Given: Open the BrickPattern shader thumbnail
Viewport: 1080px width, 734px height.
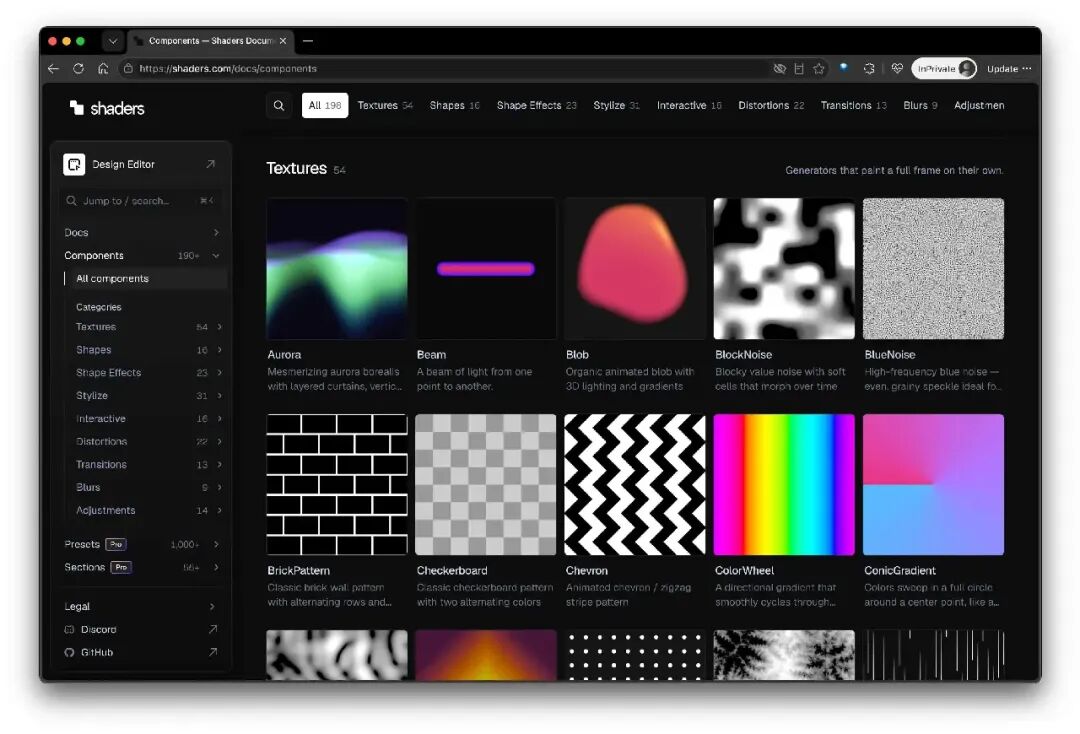Looking at the screenshot, I should point(337,485).
